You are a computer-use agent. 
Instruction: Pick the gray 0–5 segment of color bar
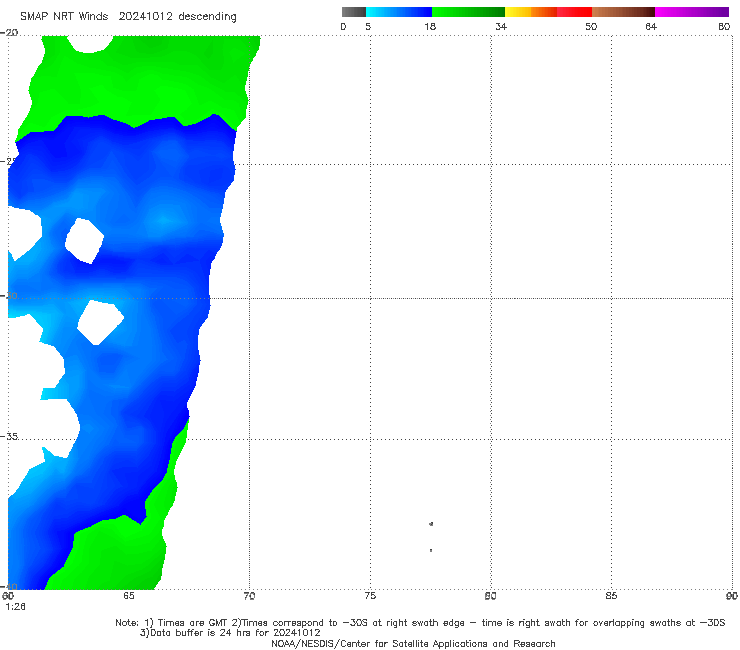[353, 12]
